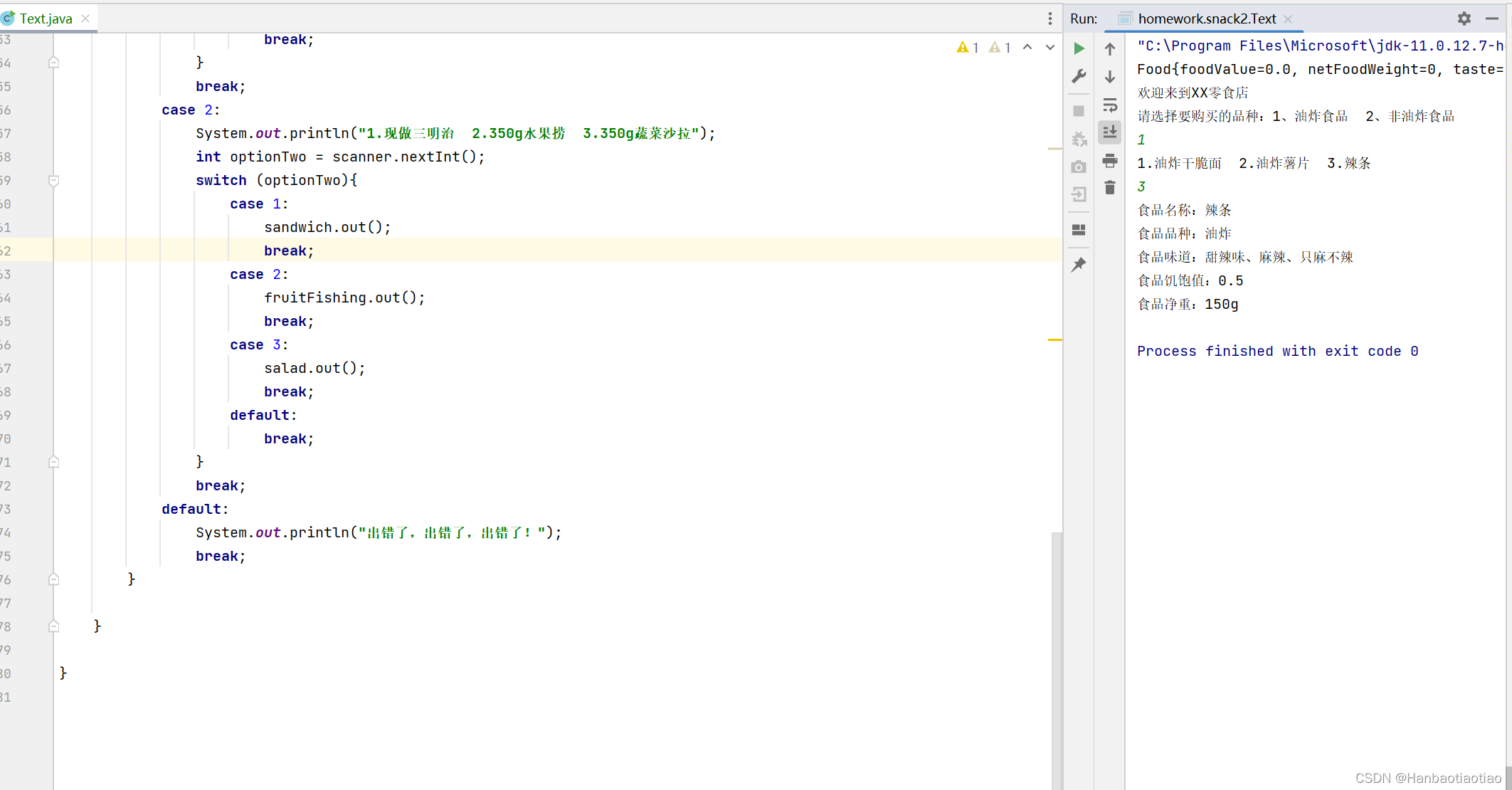1512x790 pixels.
Task: Click the Print console output icon
Action: [1109, 161]
